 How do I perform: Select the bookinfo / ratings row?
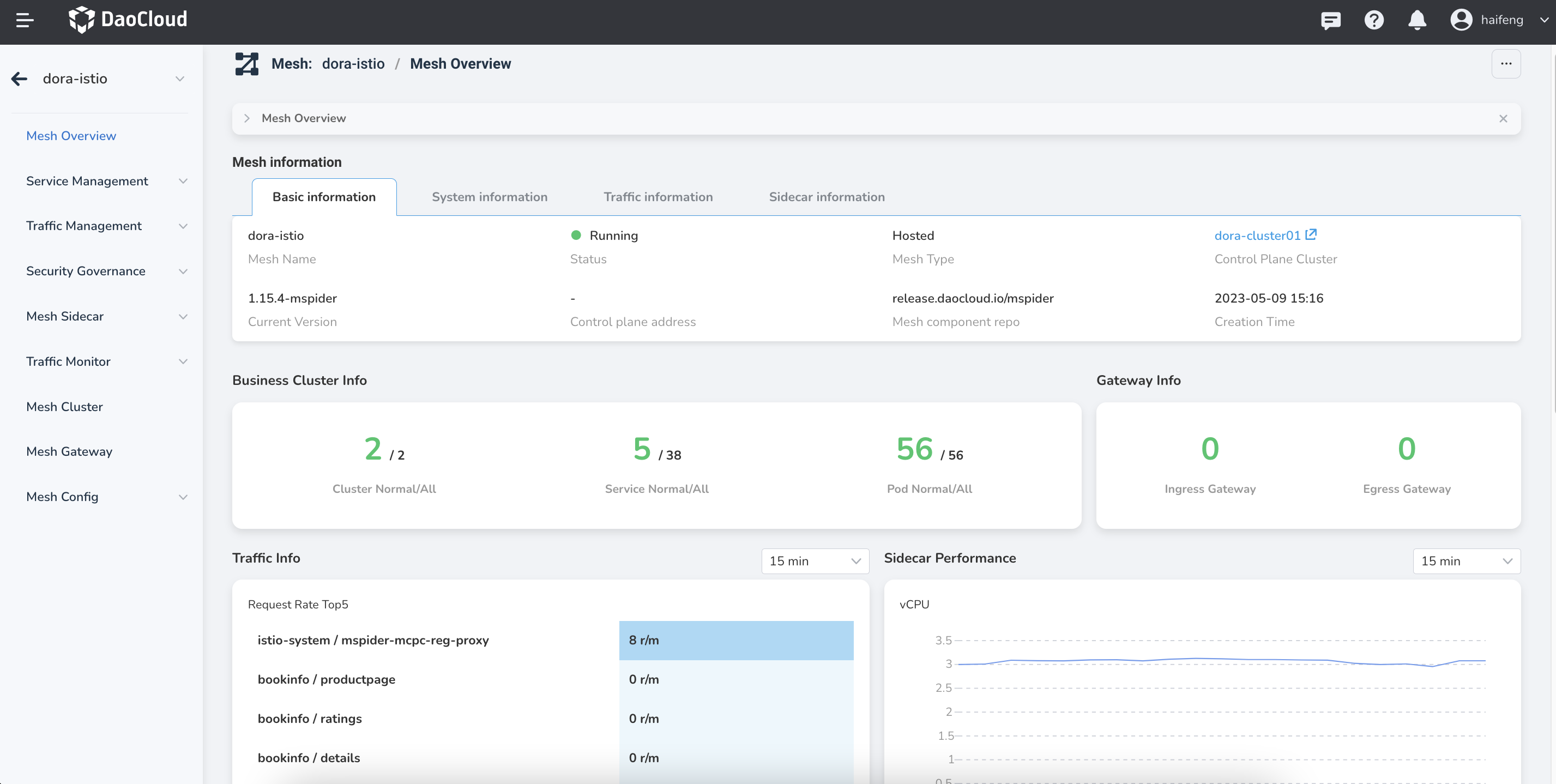click(x=550, y=719)
